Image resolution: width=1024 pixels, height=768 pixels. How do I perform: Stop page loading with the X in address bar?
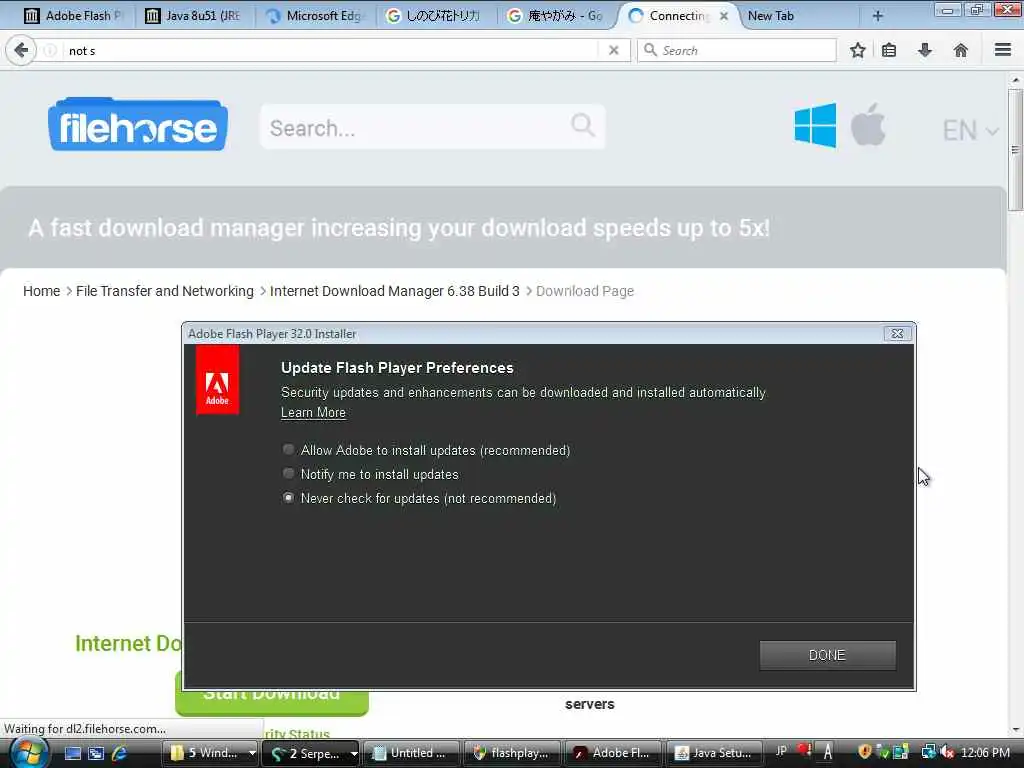(613, 50)
